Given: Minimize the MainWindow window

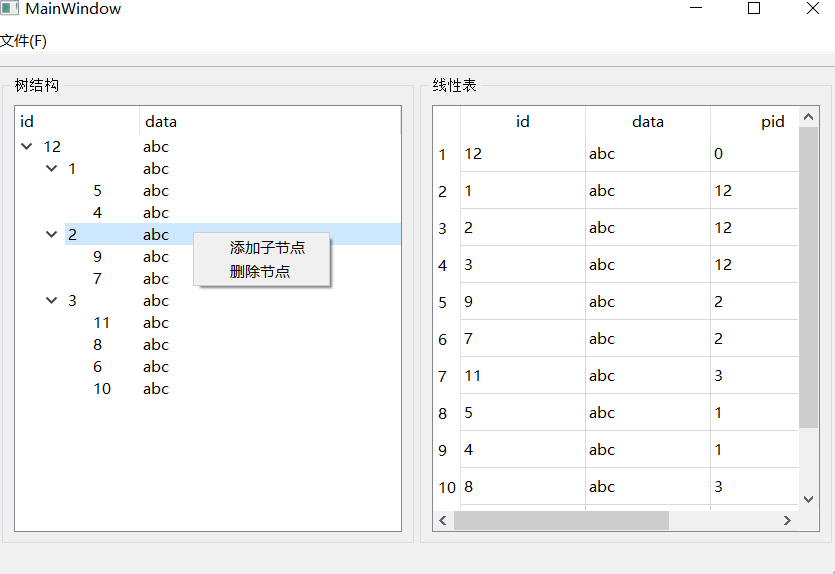Looking at the screenshot, I should pos(696,8).
